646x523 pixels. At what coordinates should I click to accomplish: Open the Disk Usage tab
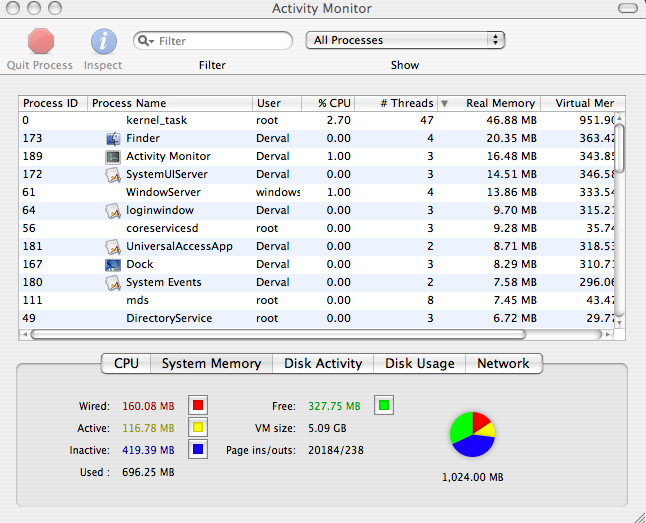click(x=419, y=364)
